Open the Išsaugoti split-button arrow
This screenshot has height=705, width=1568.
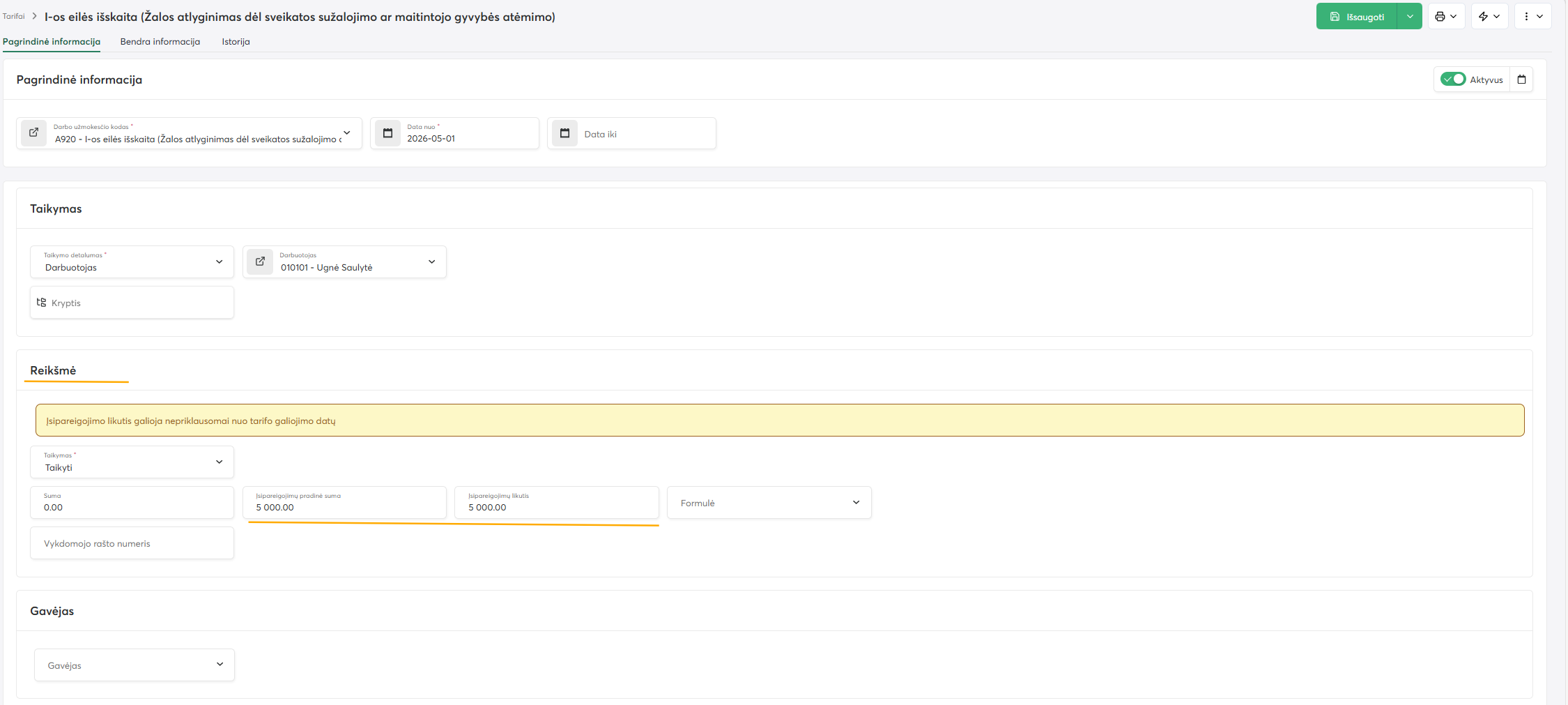[x=1410, y=17]
